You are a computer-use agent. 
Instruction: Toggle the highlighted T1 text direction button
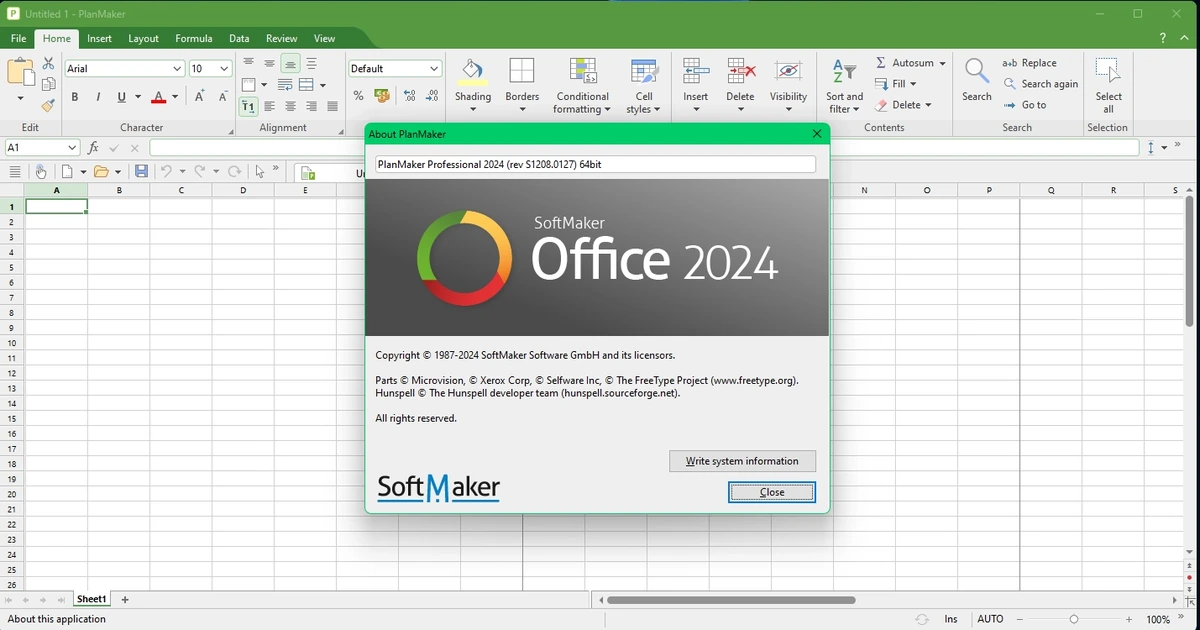(249, 106)
